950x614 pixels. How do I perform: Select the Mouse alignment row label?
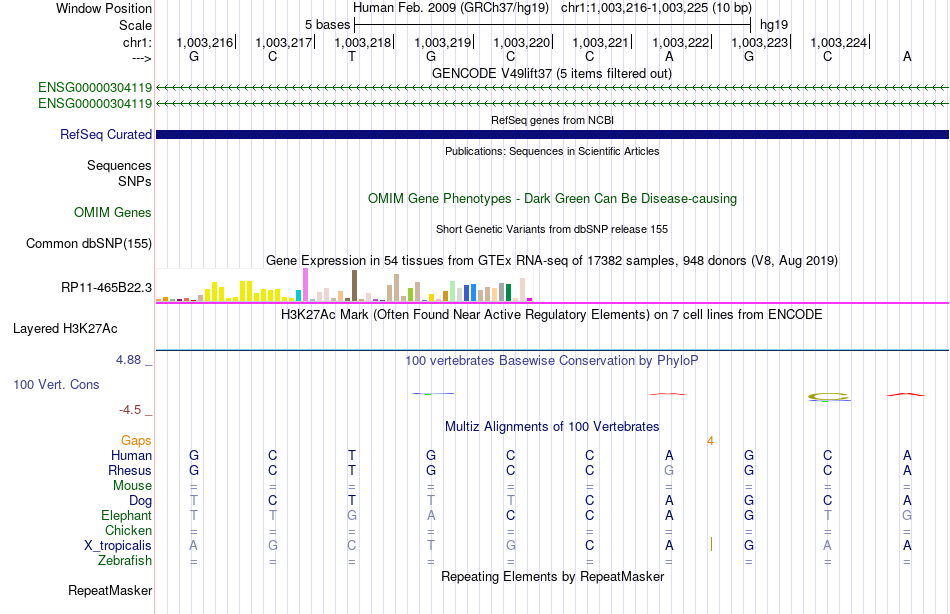coord(132,486)
